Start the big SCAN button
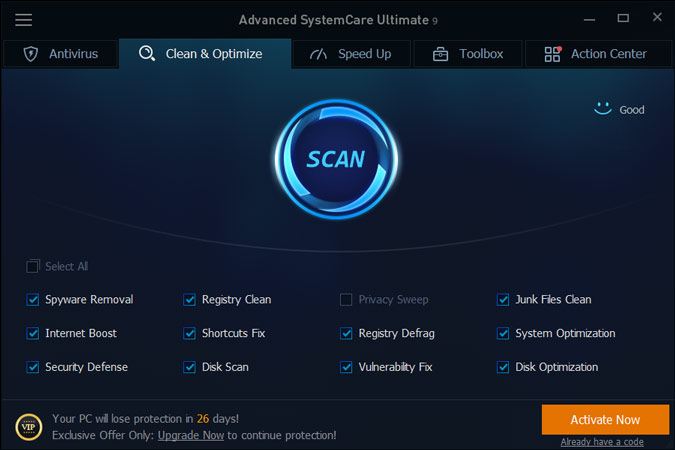The image size is (675, 450). coord(336,159)
